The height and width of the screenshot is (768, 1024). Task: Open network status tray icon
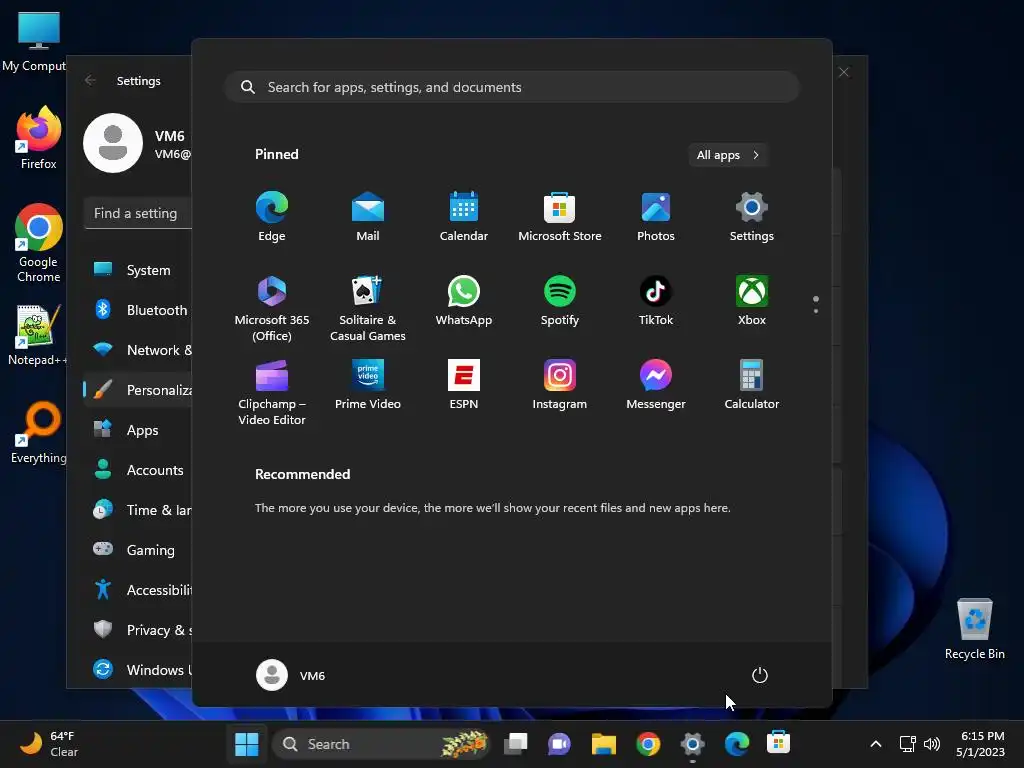click(x=907, y=744)
